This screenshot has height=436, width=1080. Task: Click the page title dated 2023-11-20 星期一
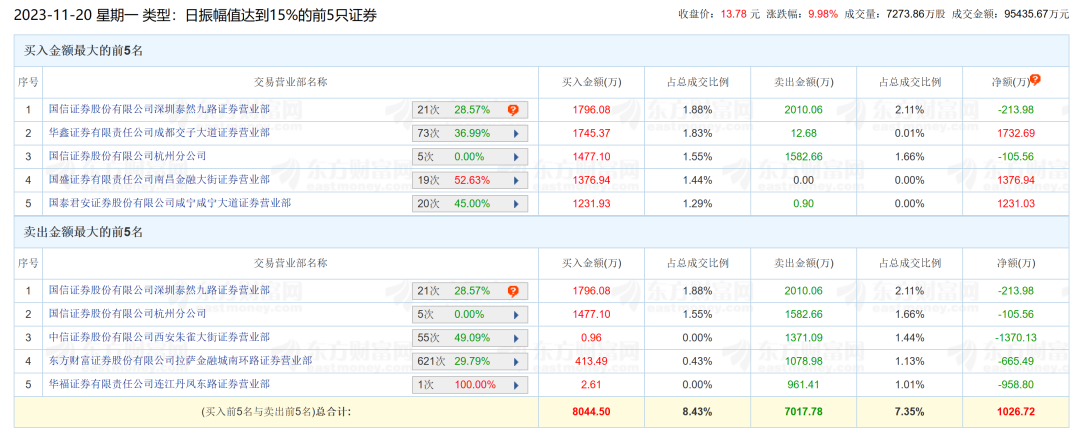pyautogui.click(x=196, y=14)
